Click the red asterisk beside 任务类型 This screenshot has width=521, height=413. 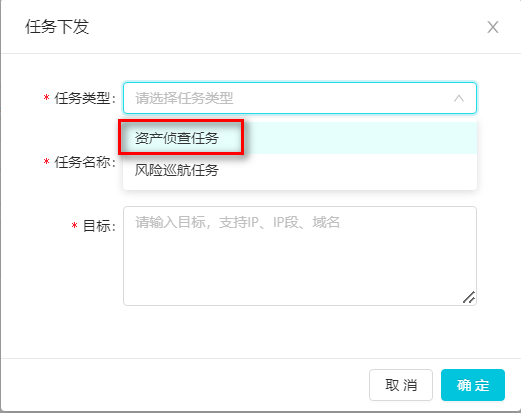pyautogui.click(x=47, y=98)
